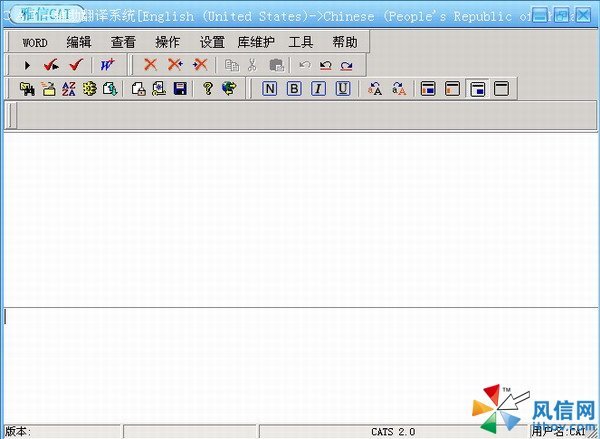
Task: Click the document with padlock icon
Action: click(x=138, y=89)
